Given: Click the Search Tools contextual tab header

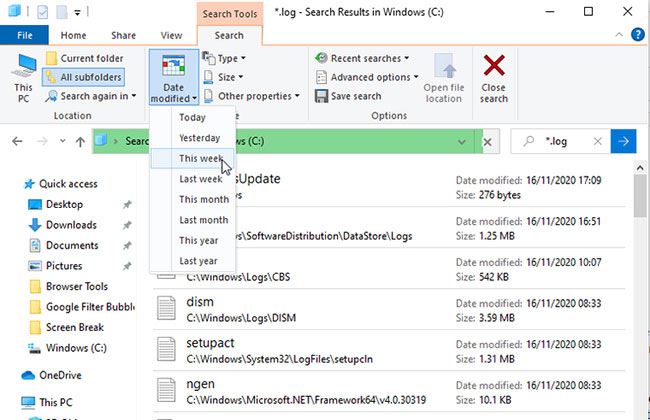Looking at the screenshot, I should coord(230,14).
